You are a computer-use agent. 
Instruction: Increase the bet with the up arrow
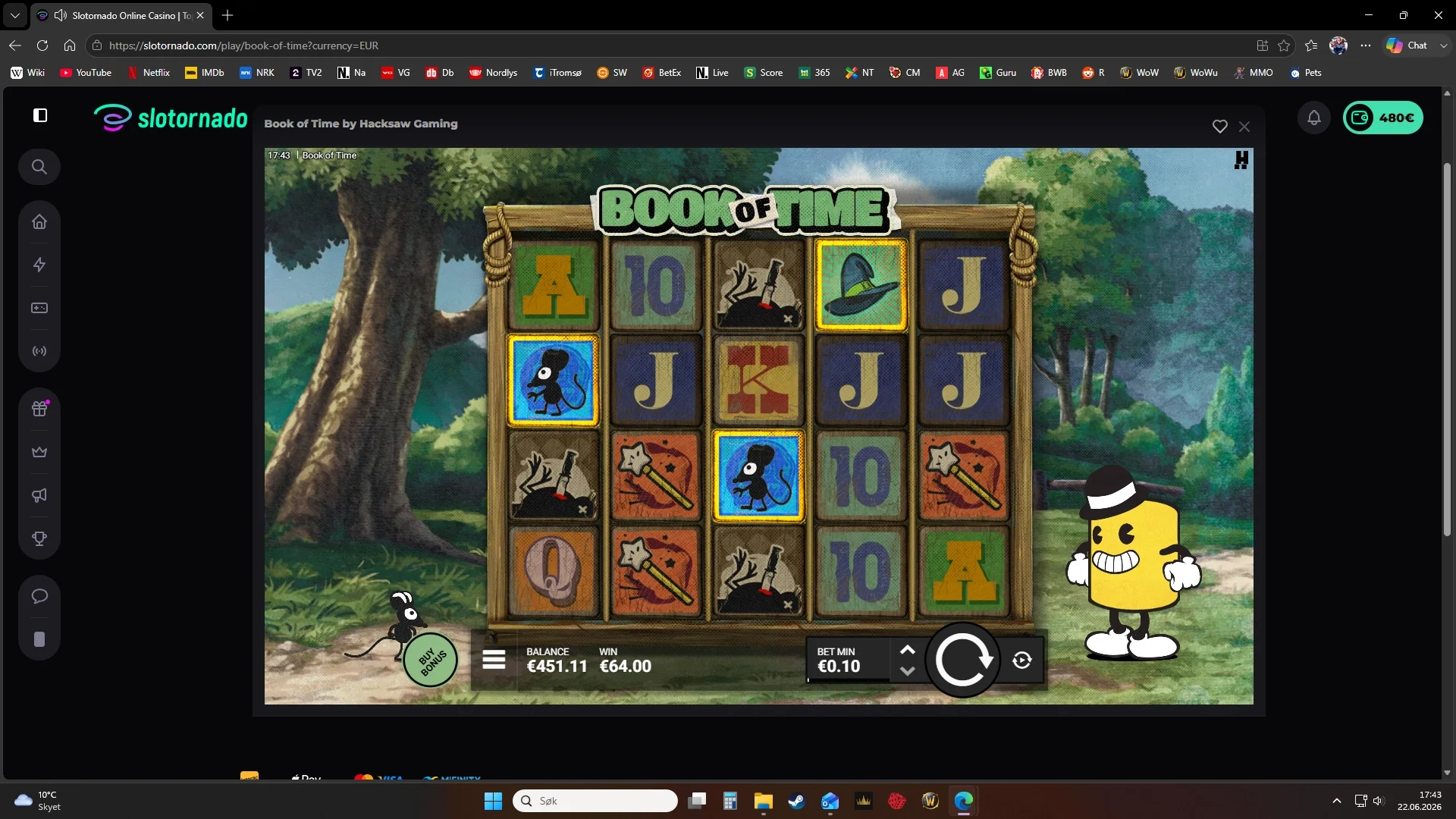[x=907, y=650]
